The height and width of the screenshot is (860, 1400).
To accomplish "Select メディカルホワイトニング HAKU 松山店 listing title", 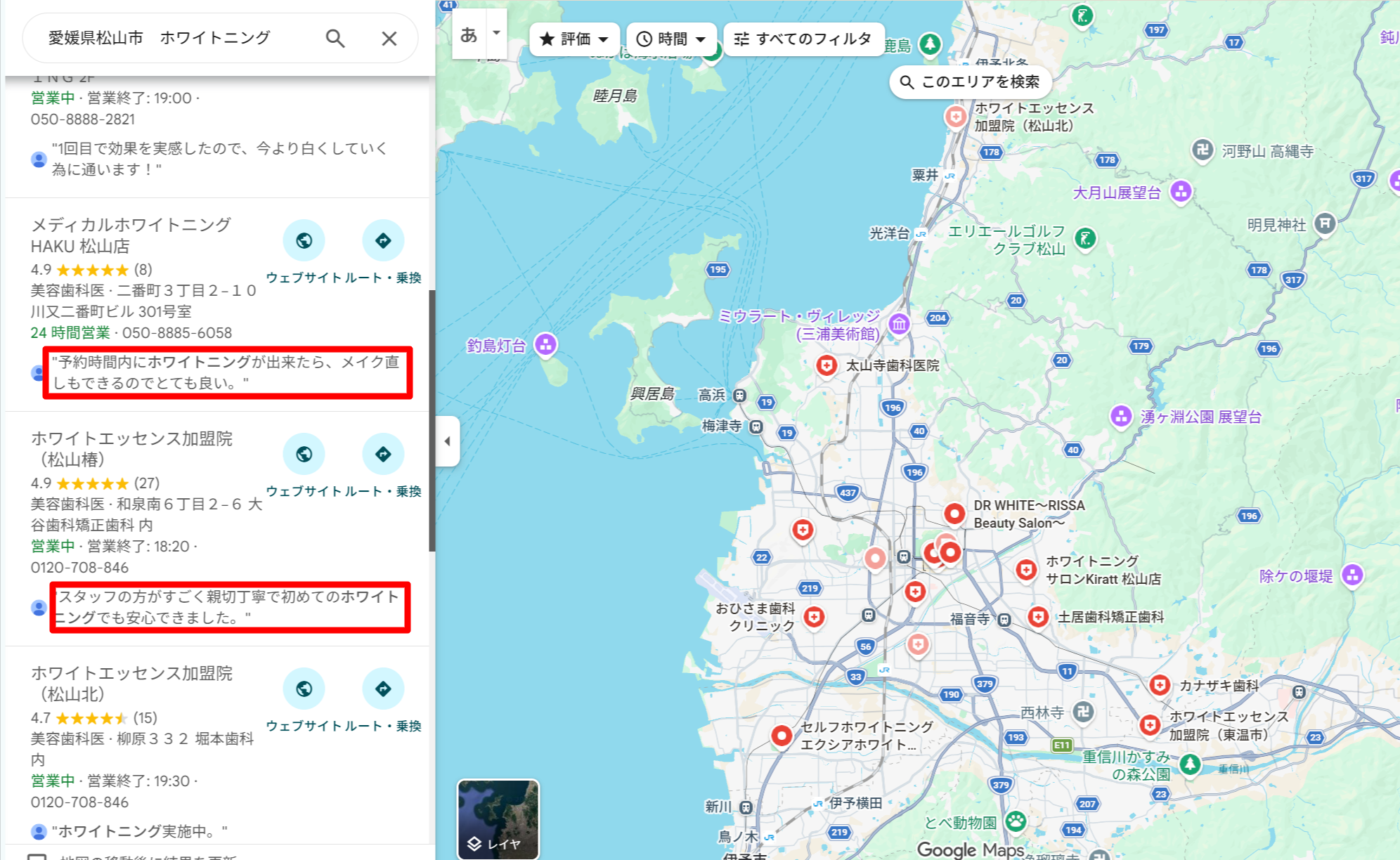I will [x=131, y=235].
